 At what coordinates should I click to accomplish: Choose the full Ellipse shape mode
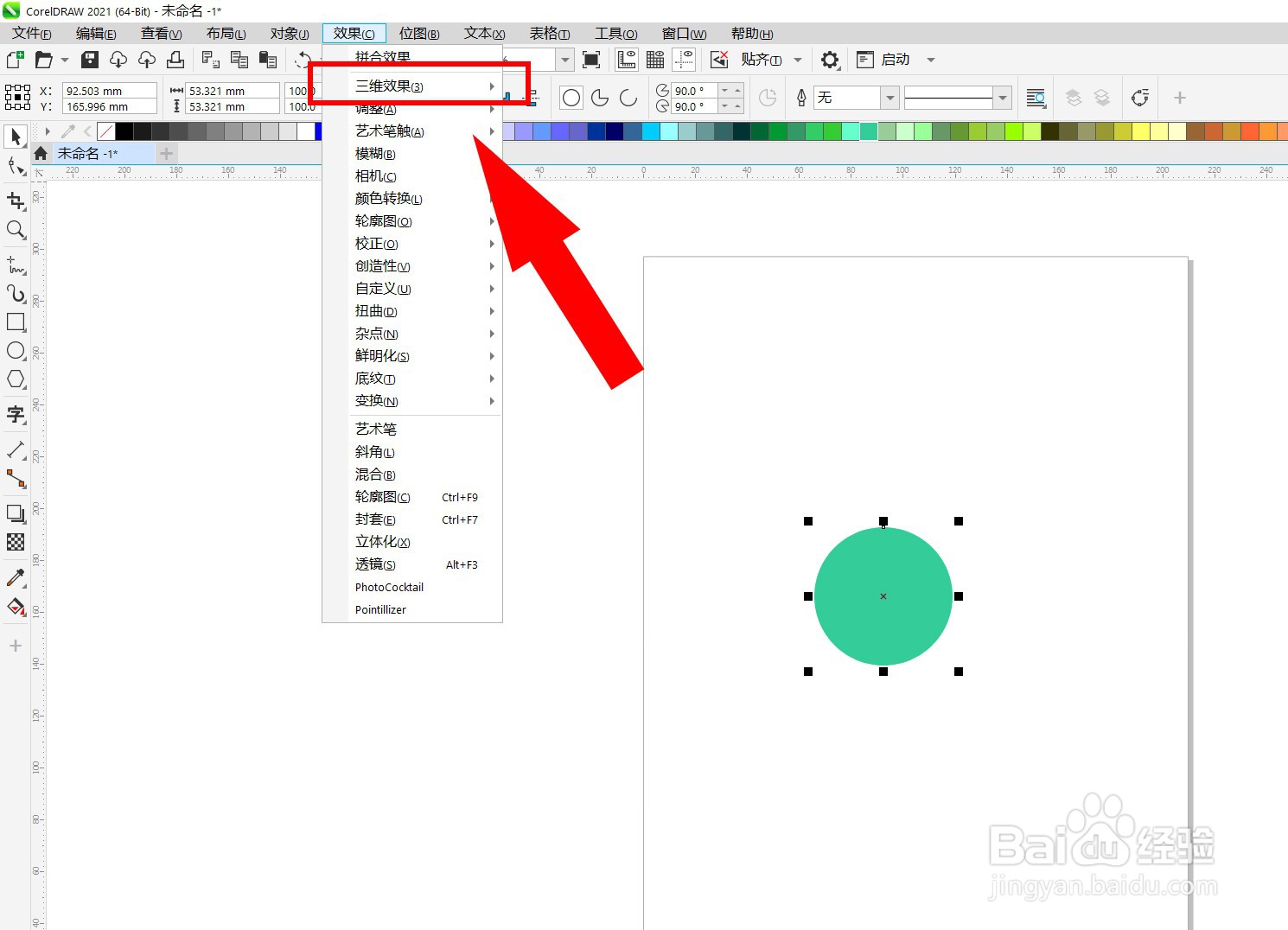571,98
